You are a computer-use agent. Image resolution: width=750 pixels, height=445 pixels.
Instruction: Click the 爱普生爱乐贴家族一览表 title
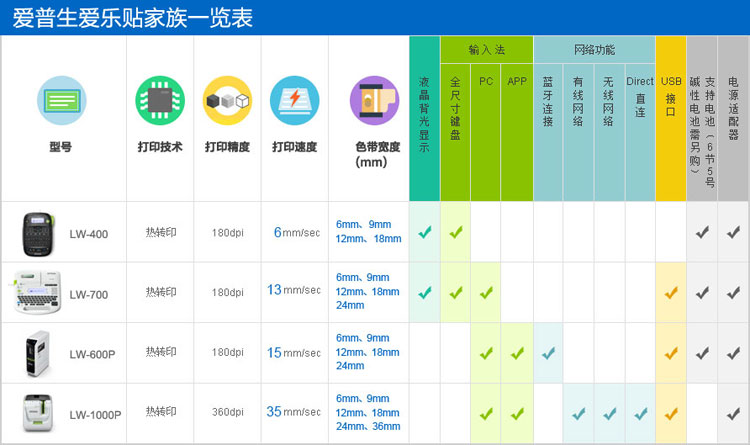[132, 18]
